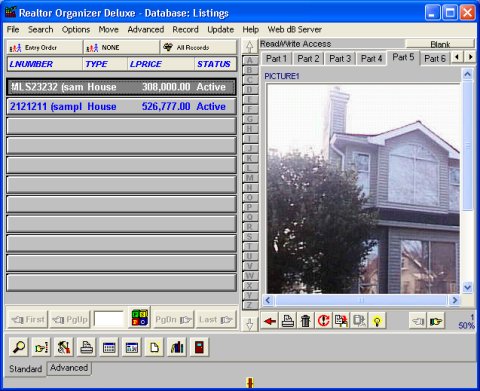The image size is (480, 391).
Task: Select the Standard toolbar tab
Action: [x=26, y=369]
